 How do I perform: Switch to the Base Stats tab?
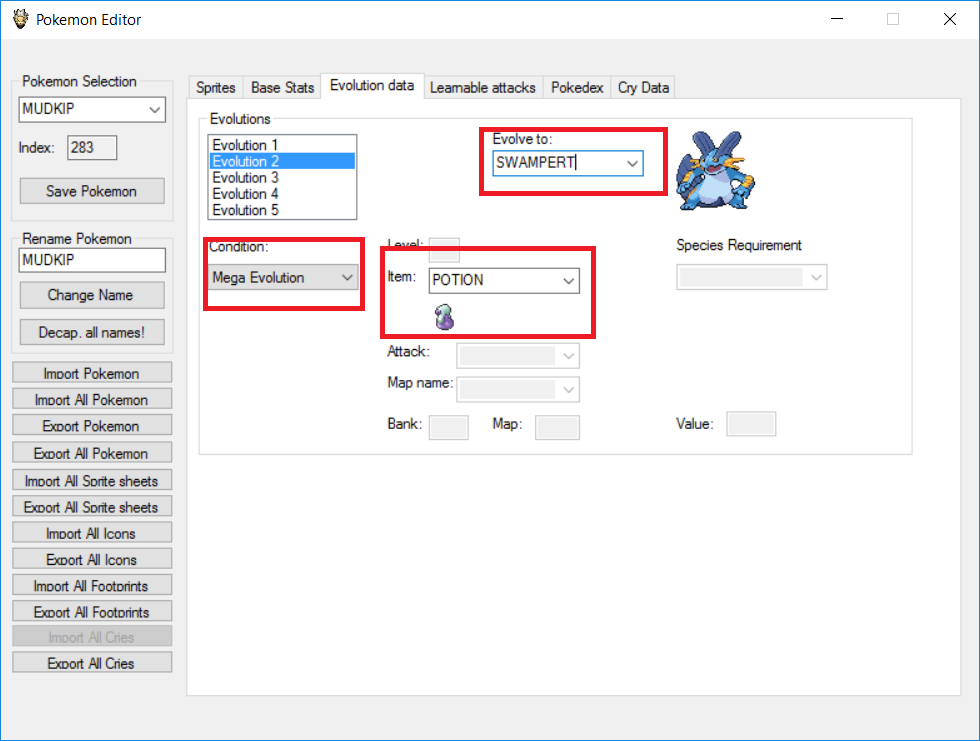pyautogui.click(x=282, y=87)
